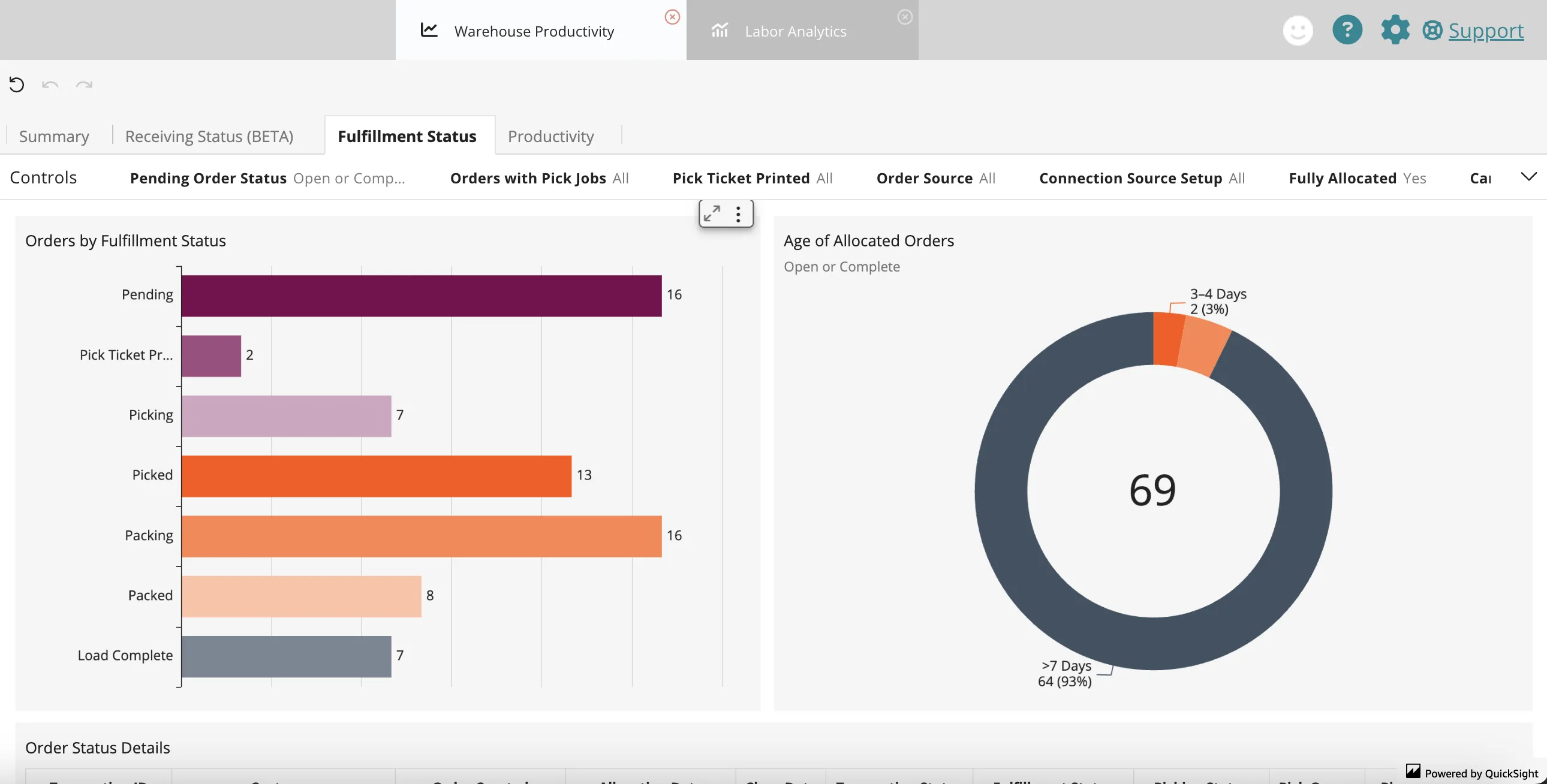
Task: Close the Labor Analytics tab
Action: coord(904,17)
